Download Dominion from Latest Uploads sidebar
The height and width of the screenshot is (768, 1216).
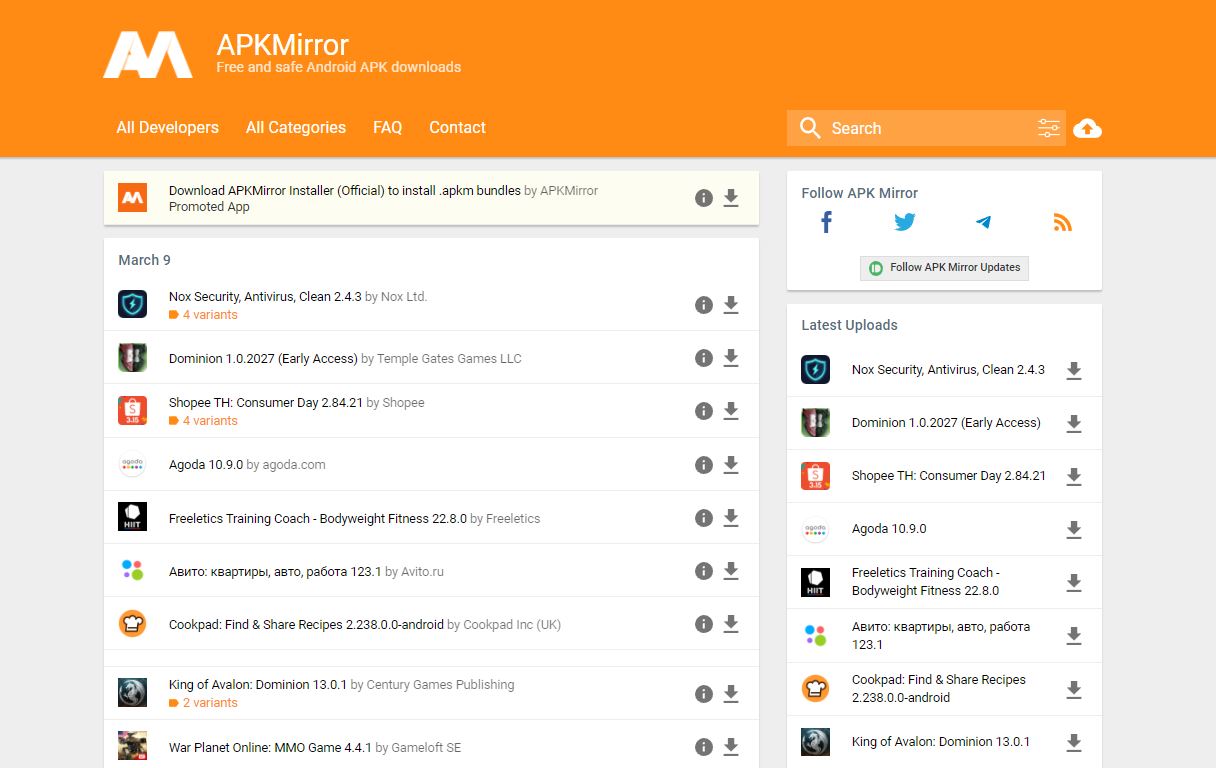tap(1074, 424)
